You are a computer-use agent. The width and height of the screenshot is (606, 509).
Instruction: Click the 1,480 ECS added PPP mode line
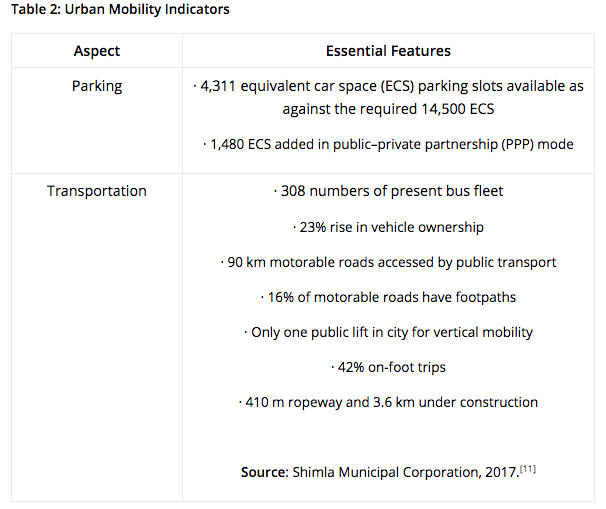tap(388, 144)
